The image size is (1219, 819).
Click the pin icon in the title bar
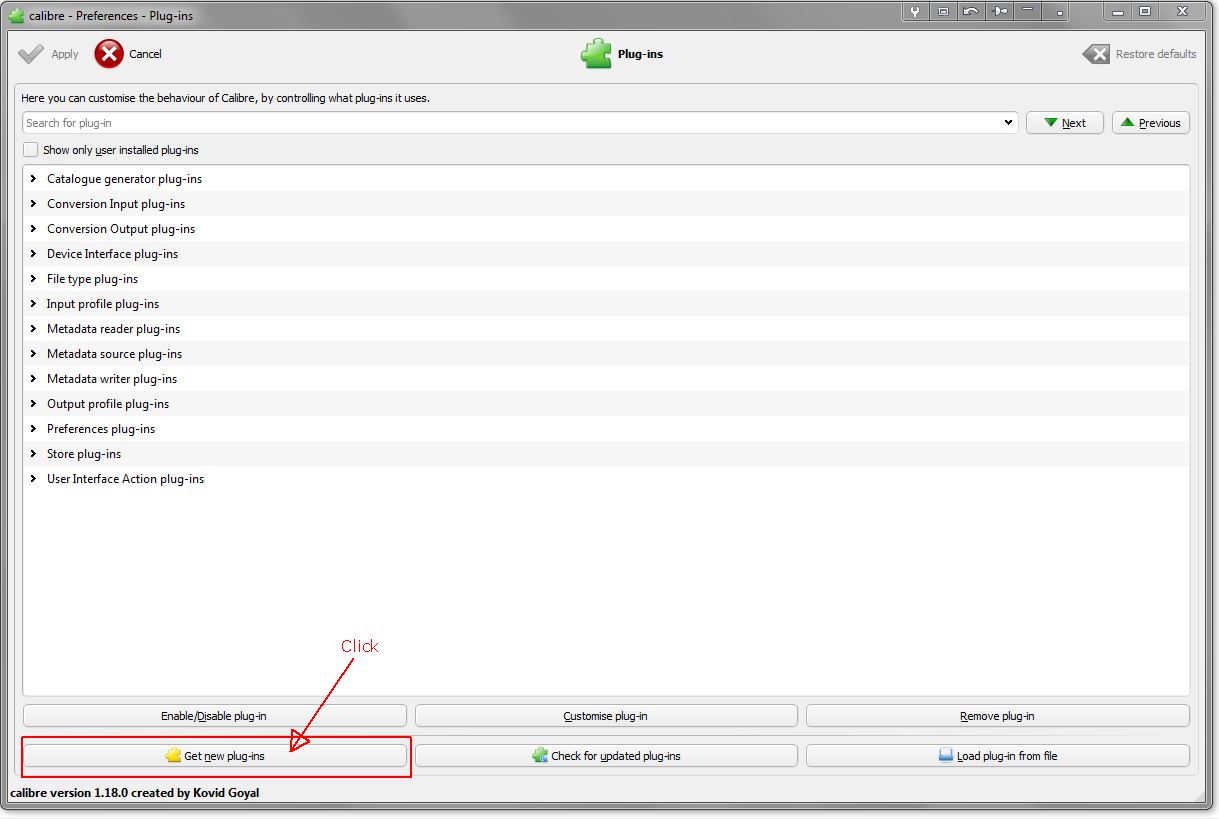pyautogui.click(x=999, y=11)
